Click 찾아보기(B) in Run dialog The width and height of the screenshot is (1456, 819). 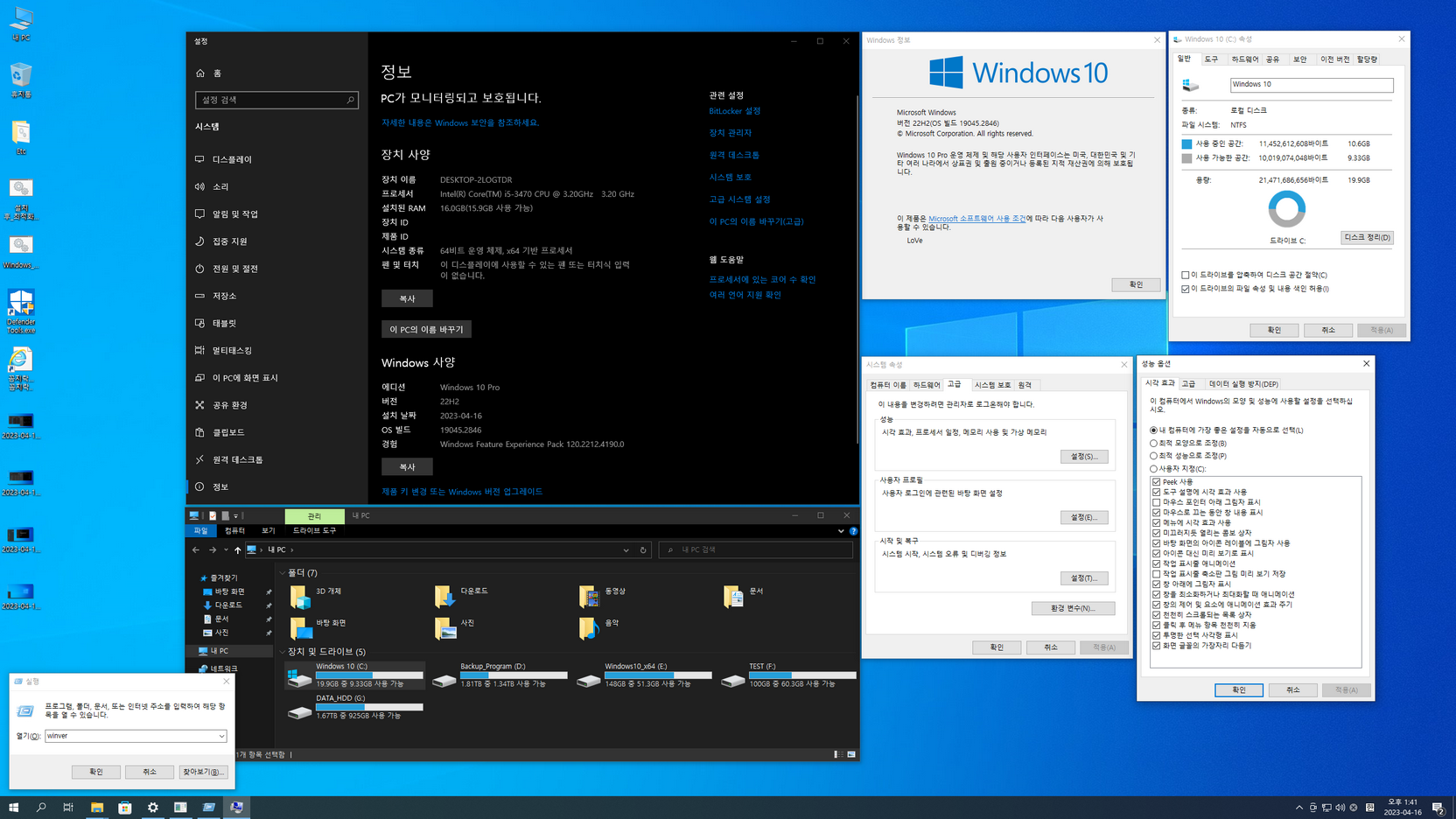click(x=203, y=772)
